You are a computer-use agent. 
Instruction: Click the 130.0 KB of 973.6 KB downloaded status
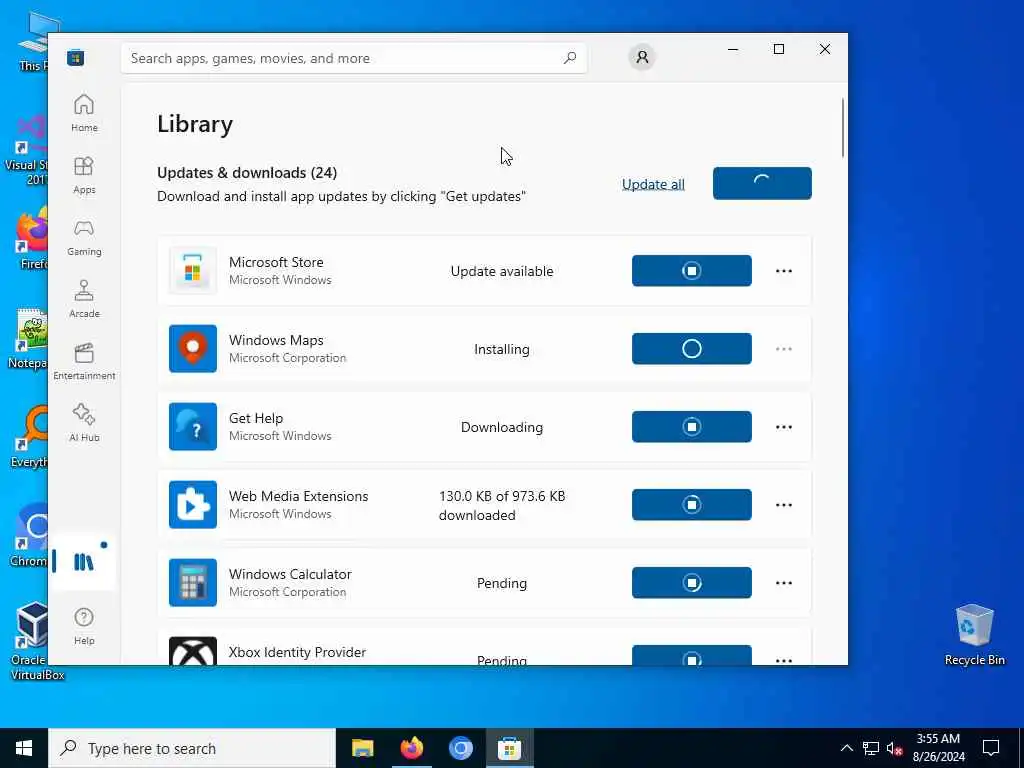coord(502,505)
